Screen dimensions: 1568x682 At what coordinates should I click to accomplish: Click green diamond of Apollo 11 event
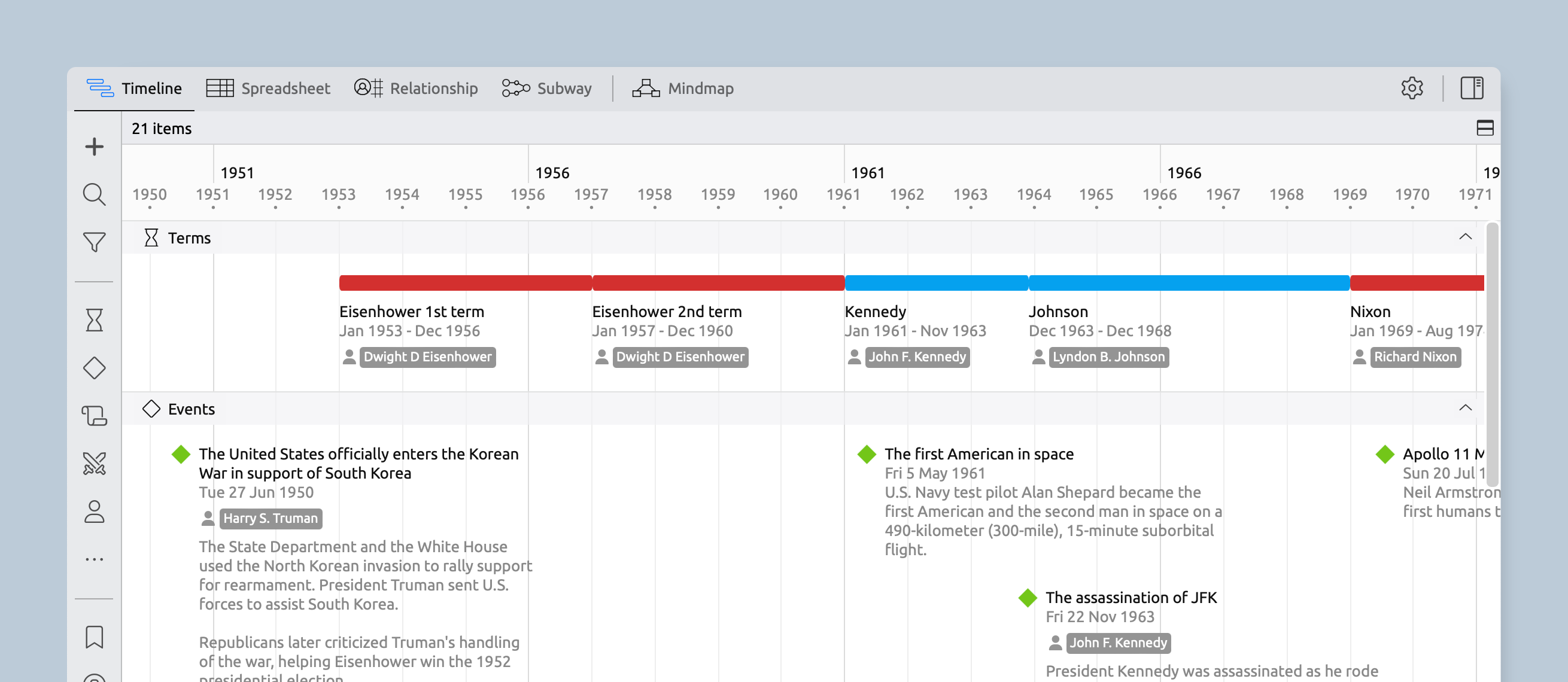coord(1385,454)
